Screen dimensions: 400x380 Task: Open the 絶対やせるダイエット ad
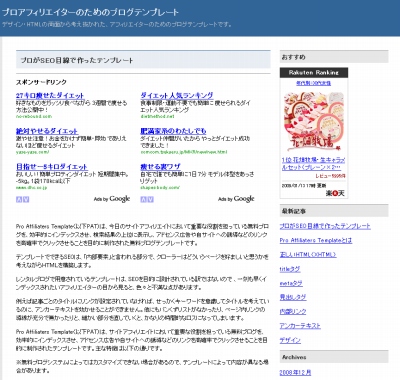[x=47, y=131]
